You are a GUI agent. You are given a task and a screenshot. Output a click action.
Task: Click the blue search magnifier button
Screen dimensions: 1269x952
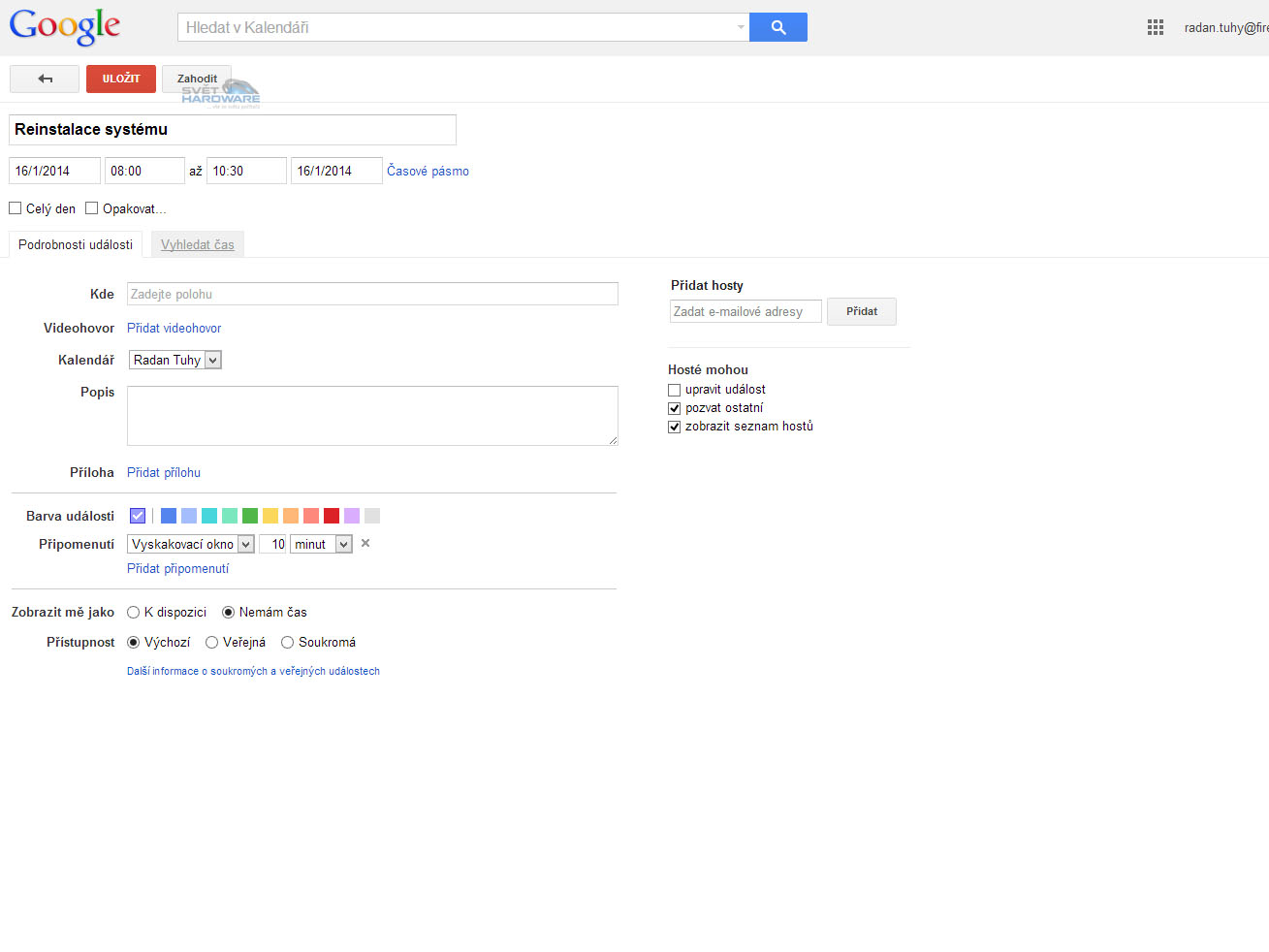point(777,27)
